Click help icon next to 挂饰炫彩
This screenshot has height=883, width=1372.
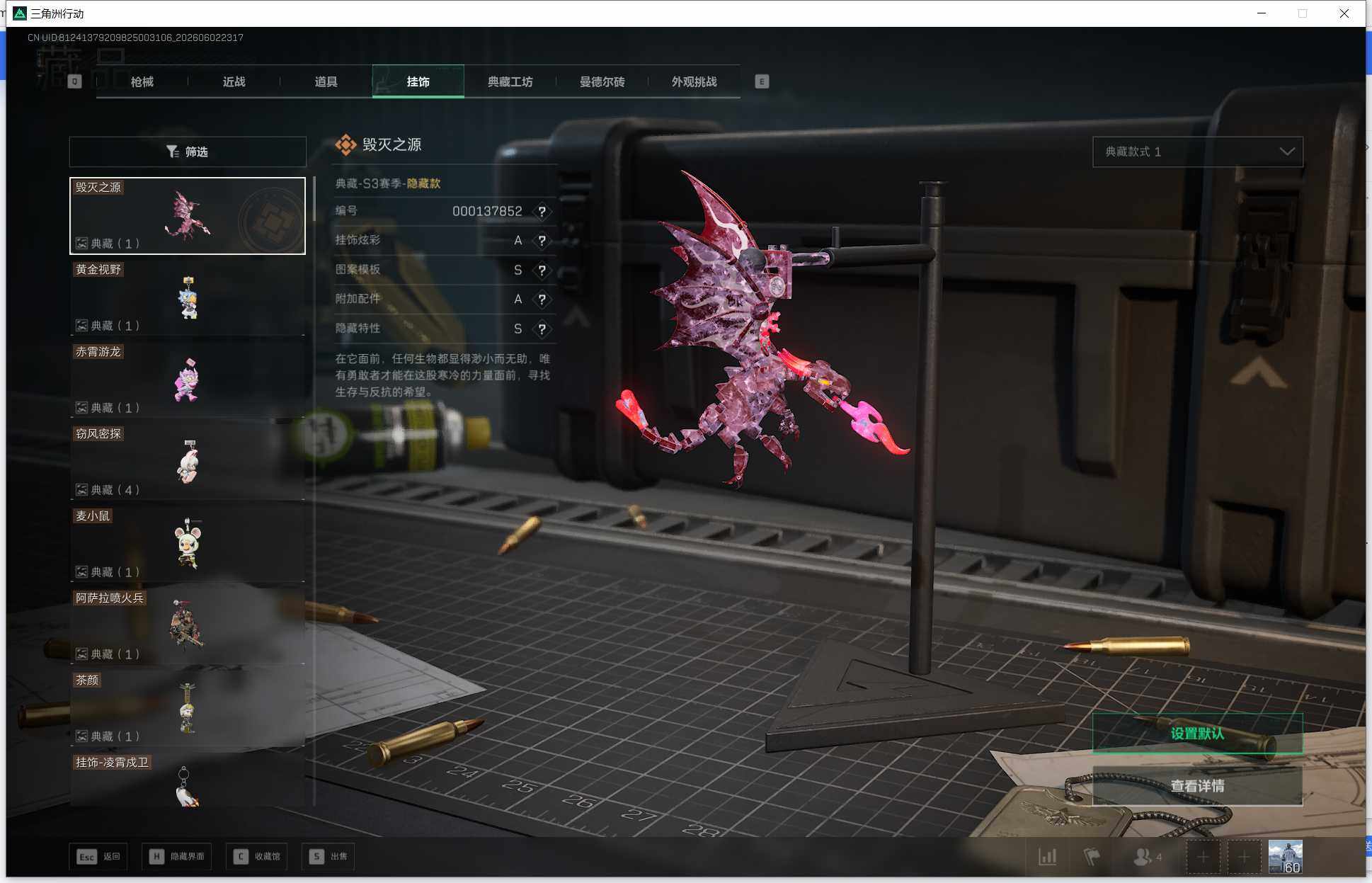[542, 241]
